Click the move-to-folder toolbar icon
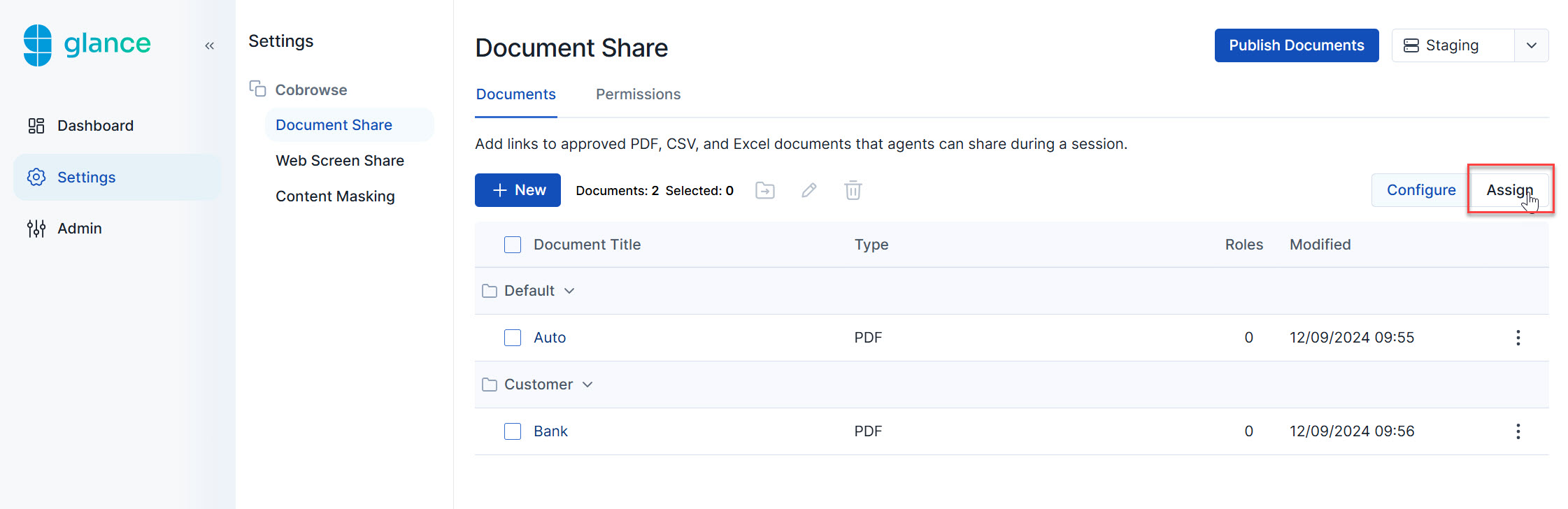The width and height of the screenshot is (1568, 509). pyautogui.click(x=765, y=190)
